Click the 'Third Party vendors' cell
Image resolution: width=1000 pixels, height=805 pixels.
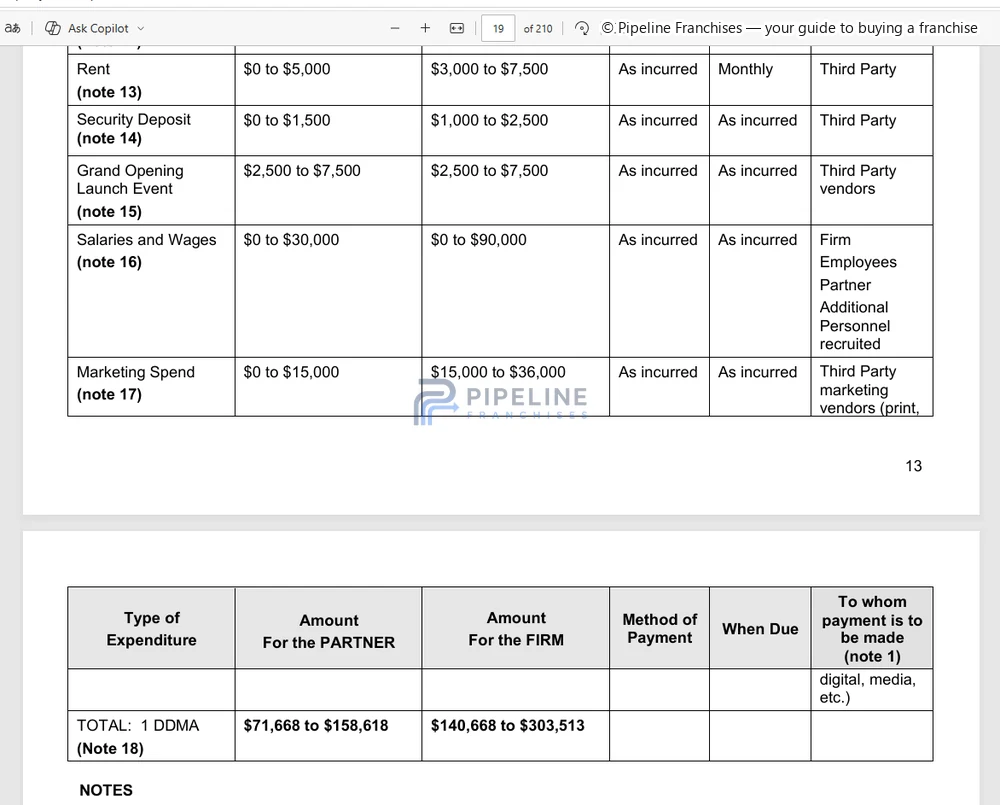[x=858, y=179]
